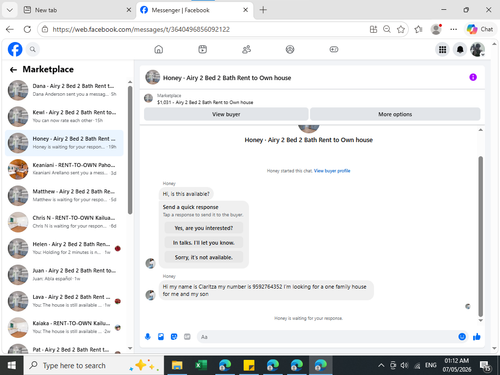Open the taskbar volume speaker icon
500x375 pixels.
[404, 366]
